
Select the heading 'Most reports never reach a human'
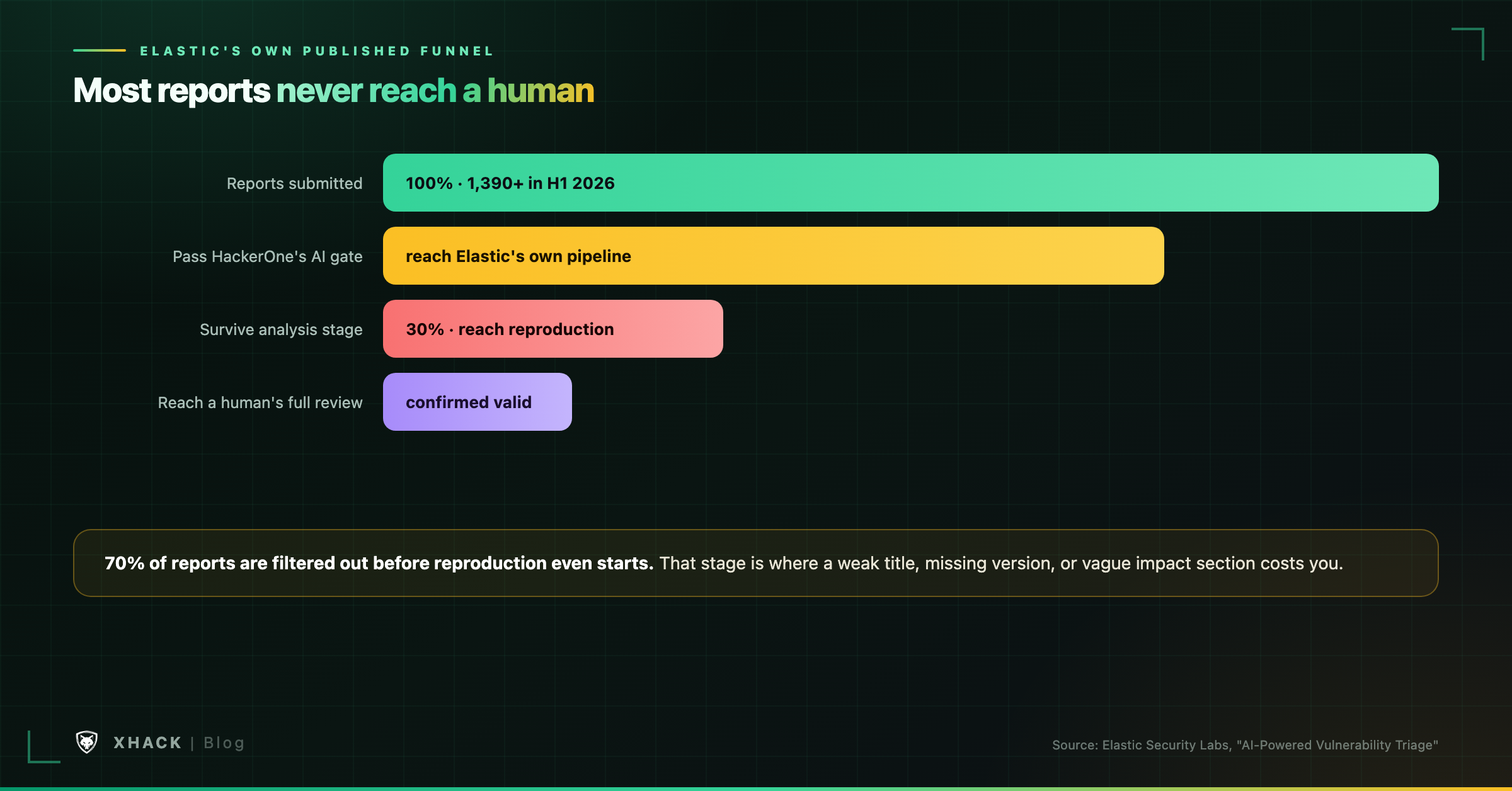[x=333, y=90]
